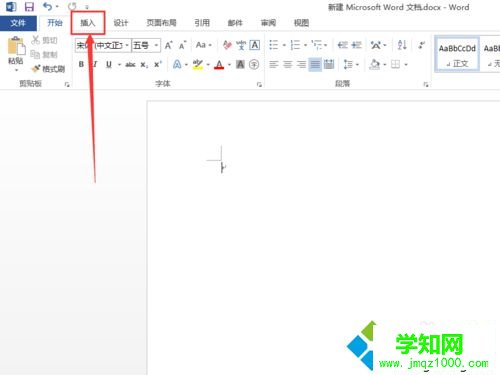The width and height of the screenshot is (500, 375).
Task: Toggle Underline formatting
Action: (x=109, y=64)
